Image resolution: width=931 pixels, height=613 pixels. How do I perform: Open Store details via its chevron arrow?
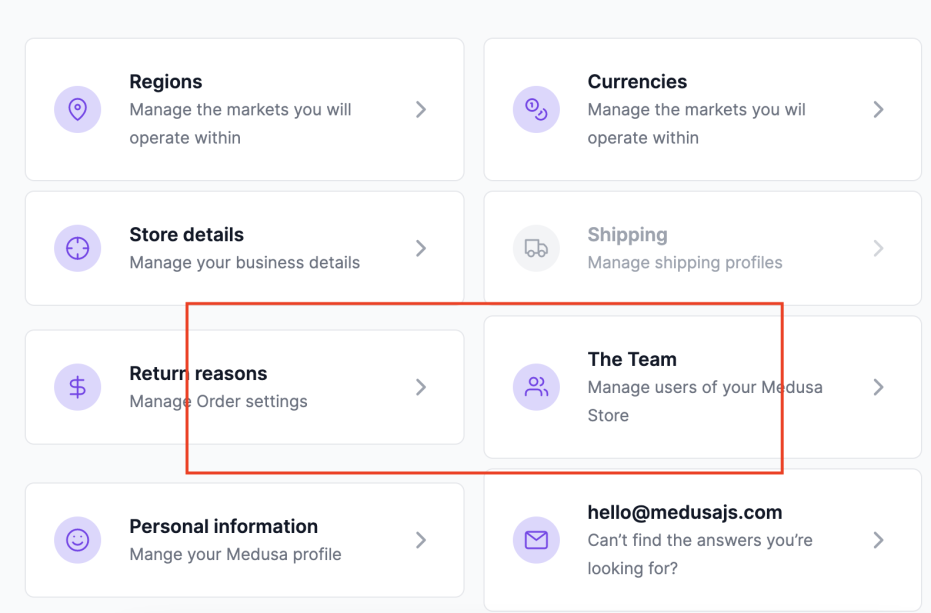pyautogui.click(x=421, y=248)
